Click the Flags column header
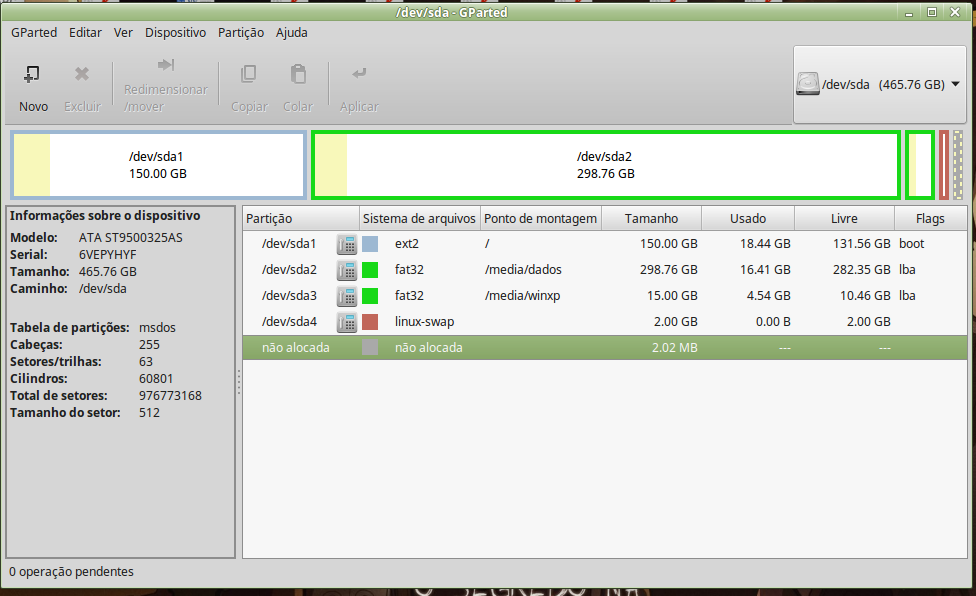 931,218
